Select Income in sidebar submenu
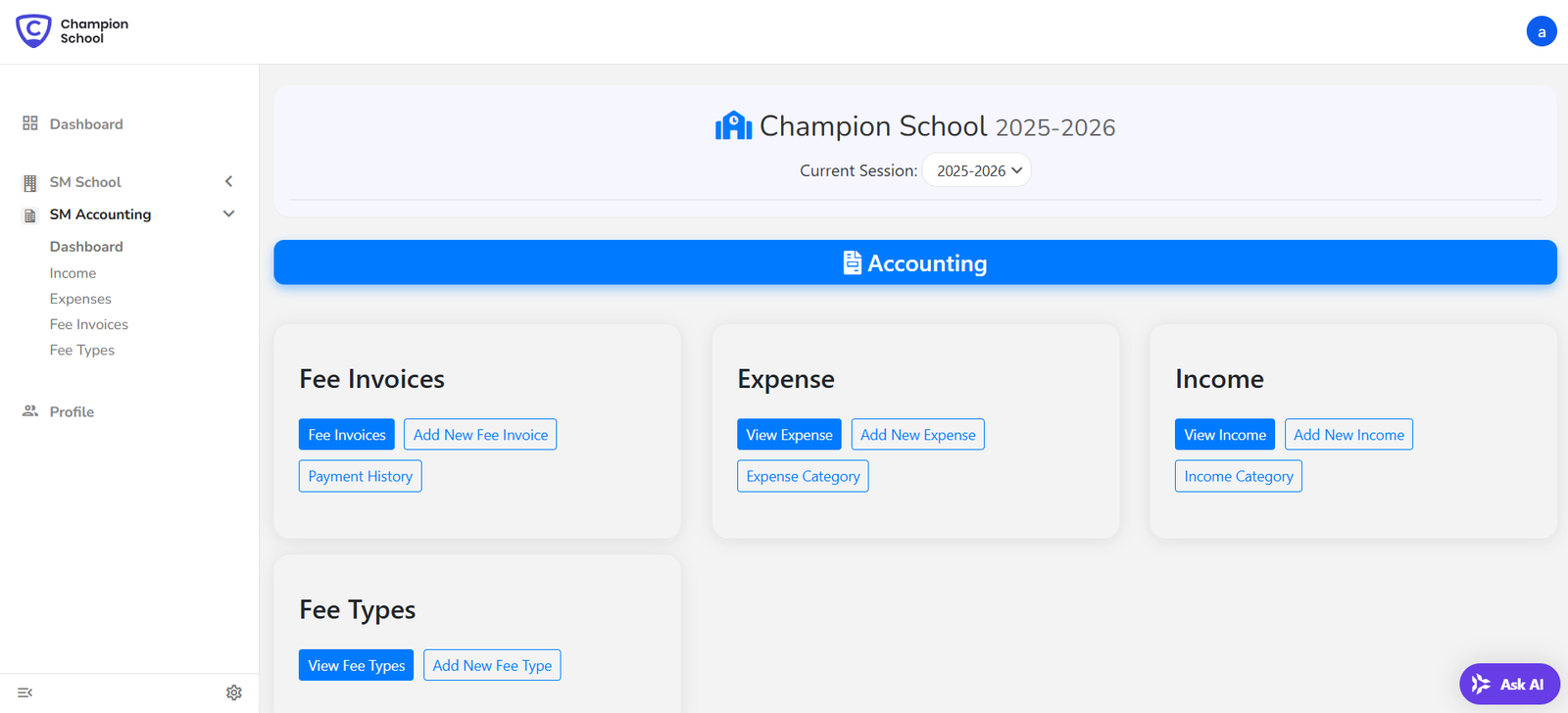The width and height of the screenshot is (1568, 713). pos(73,273)
